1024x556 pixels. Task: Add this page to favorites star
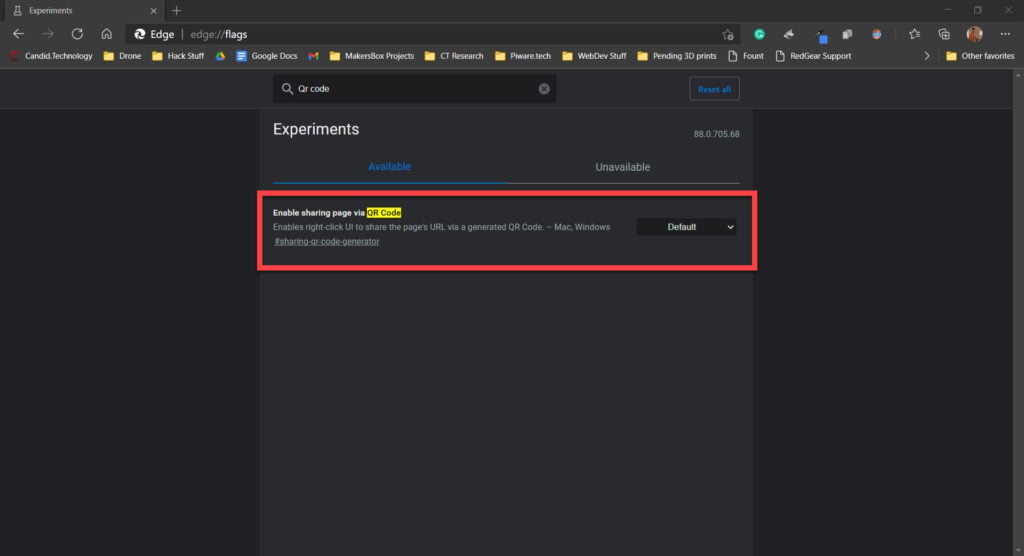[728, 34]
